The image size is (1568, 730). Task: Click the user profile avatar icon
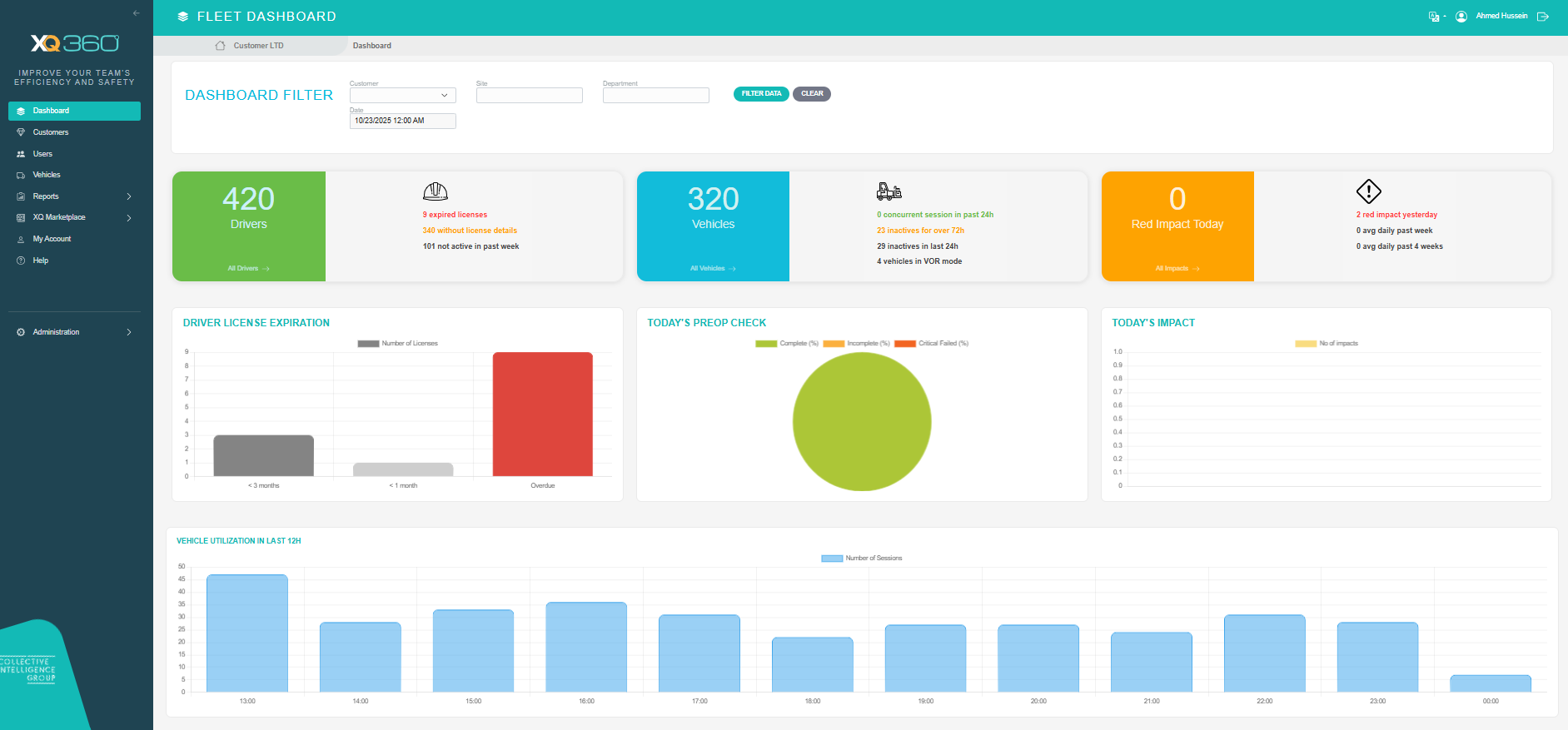(1461, 17)
